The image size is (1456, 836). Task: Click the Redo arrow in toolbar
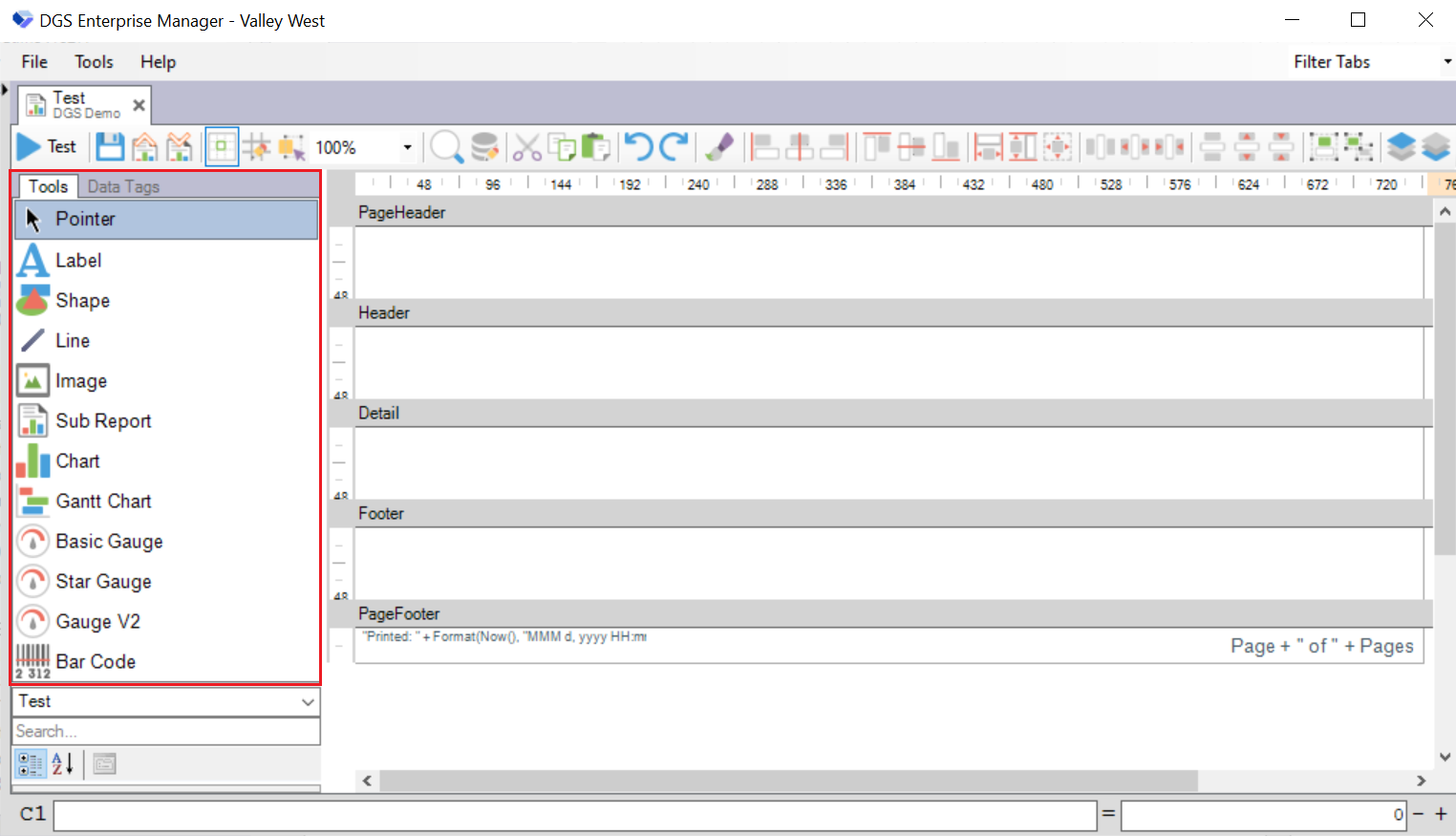click(674, 147)
